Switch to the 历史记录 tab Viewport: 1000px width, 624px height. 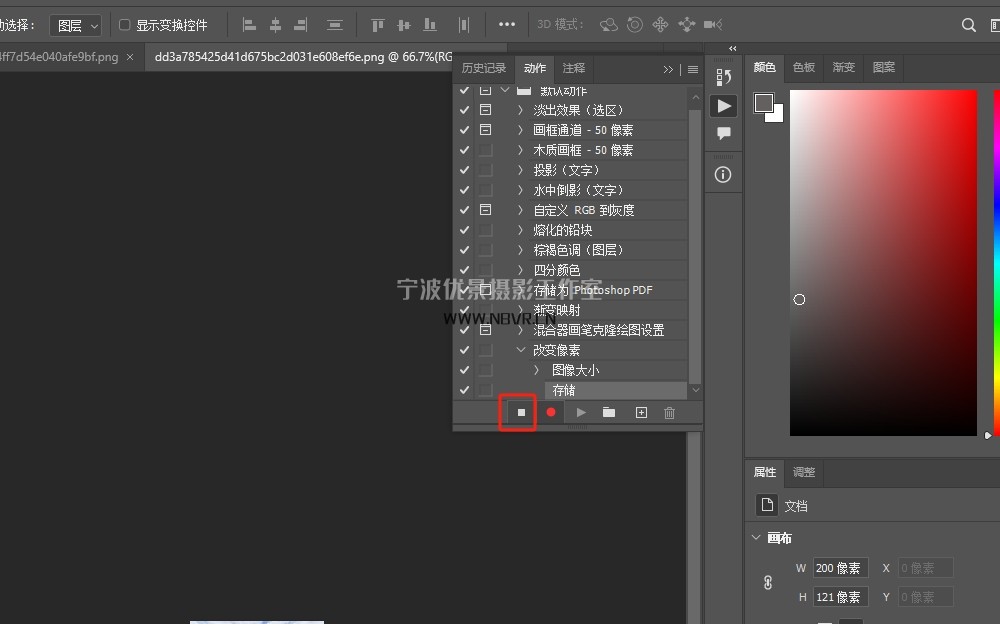(484, 68)
